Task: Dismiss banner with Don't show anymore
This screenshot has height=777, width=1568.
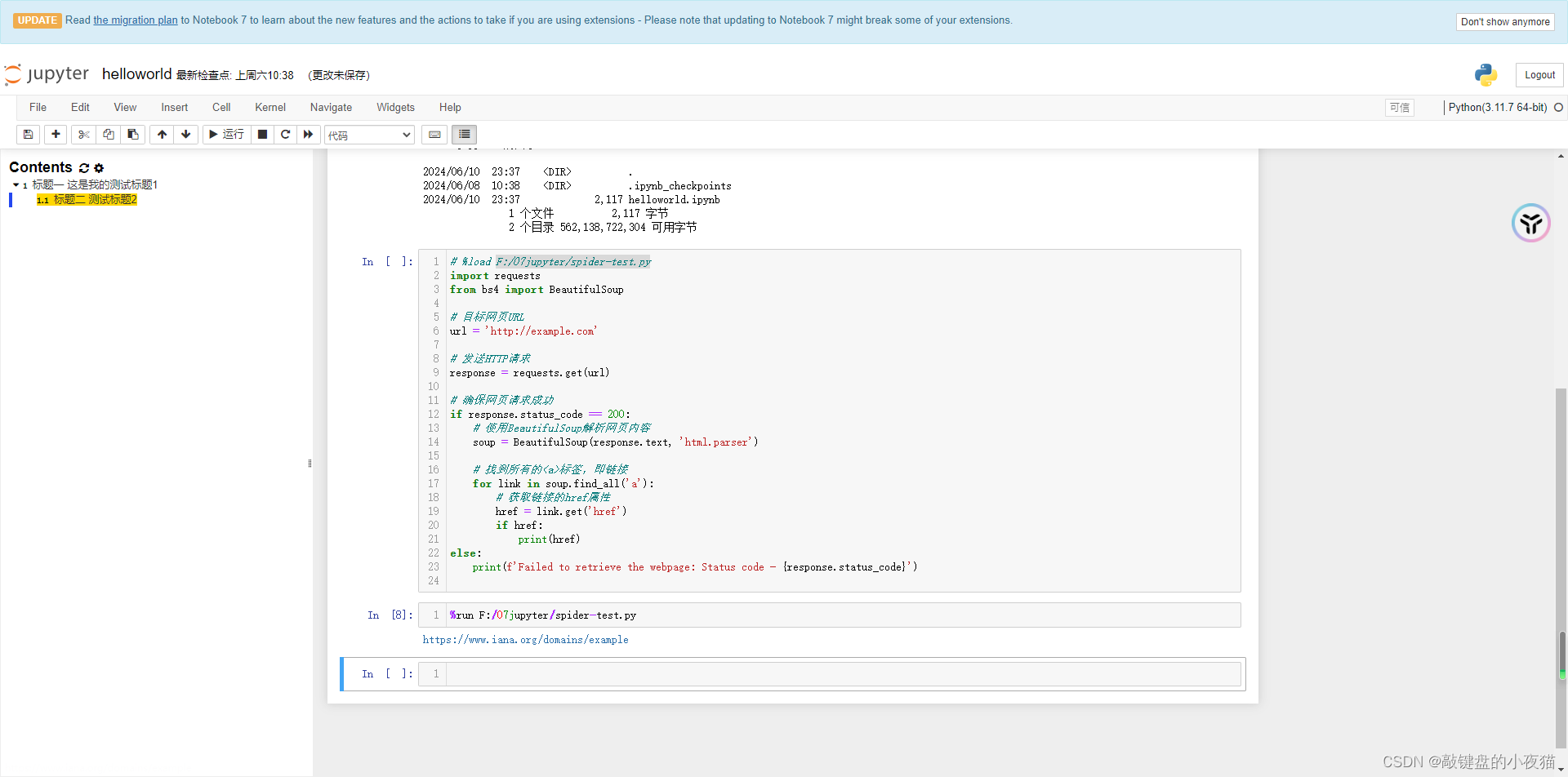Action: click(x=1505, y=22)
